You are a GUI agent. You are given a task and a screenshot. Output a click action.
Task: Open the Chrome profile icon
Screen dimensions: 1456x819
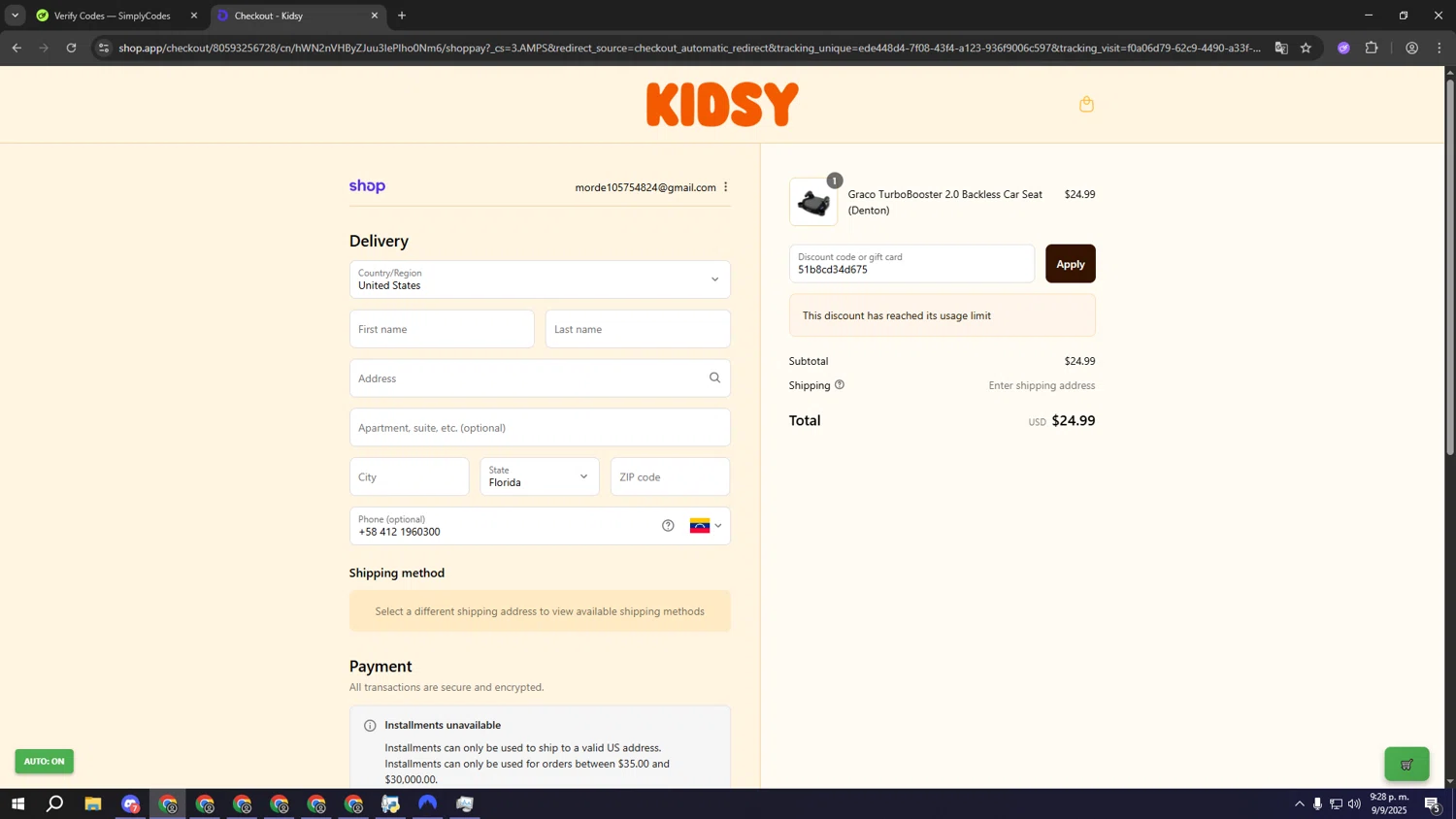pyautogui.click(x=1411, y=48)
